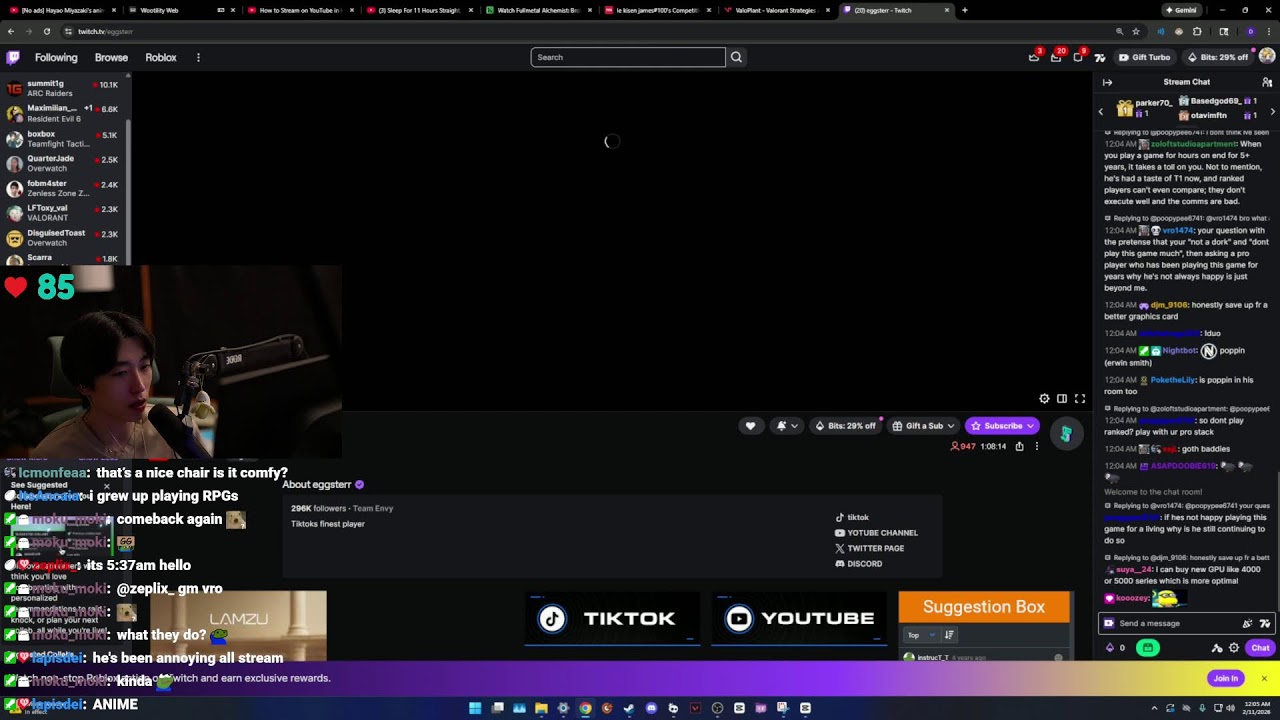
Task: Click the Gift Turbo button
Action: pyautogui.click(x=1144, y=57)
